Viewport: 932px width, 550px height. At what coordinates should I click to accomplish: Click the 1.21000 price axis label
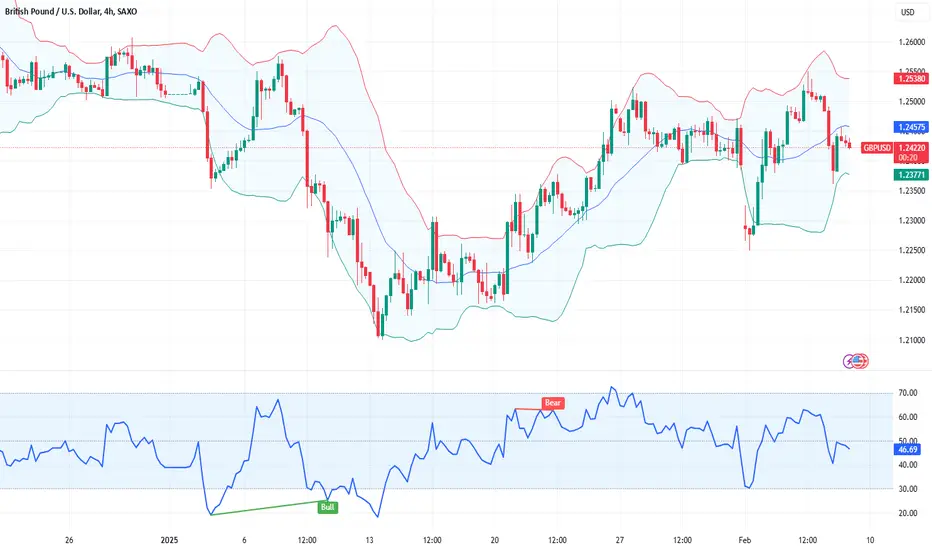[x=912, y=340]
